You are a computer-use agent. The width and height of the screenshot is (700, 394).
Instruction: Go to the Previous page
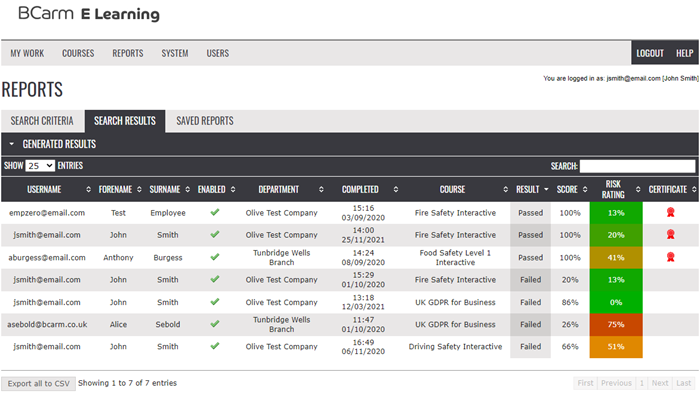click(x=616, y=383)
